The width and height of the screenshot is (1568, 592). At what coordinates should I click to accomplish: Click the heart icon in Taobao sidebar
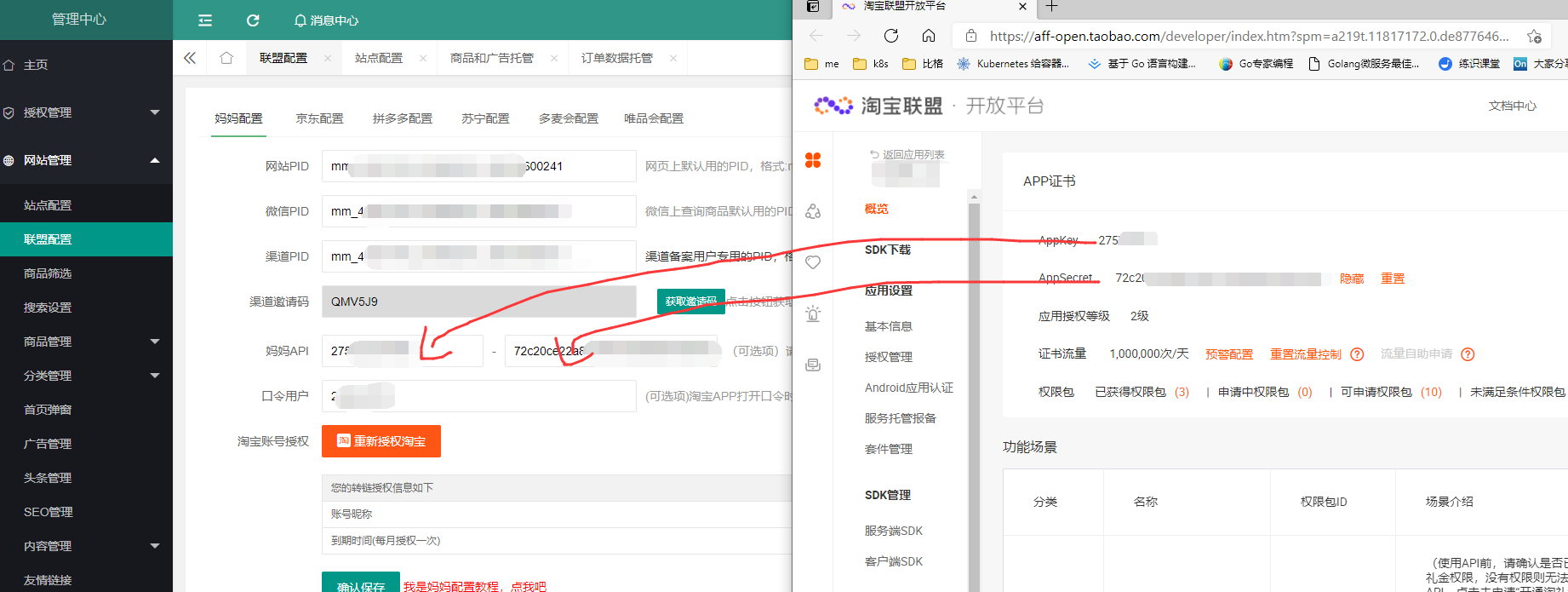click(813, 262)
